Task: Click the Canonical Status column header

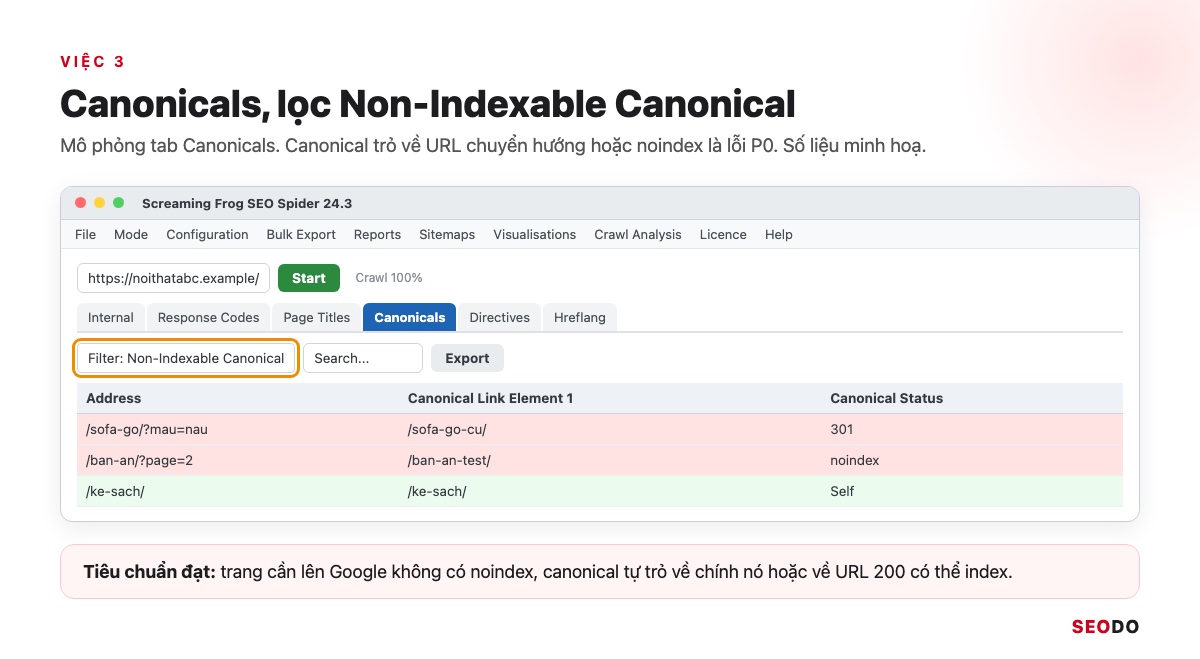Action: 886,398
